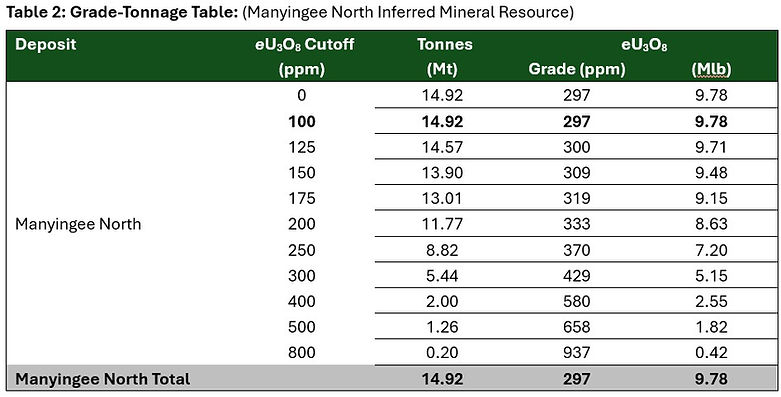Select Mlb value '9.15'
781x397 pixels.
711,199
